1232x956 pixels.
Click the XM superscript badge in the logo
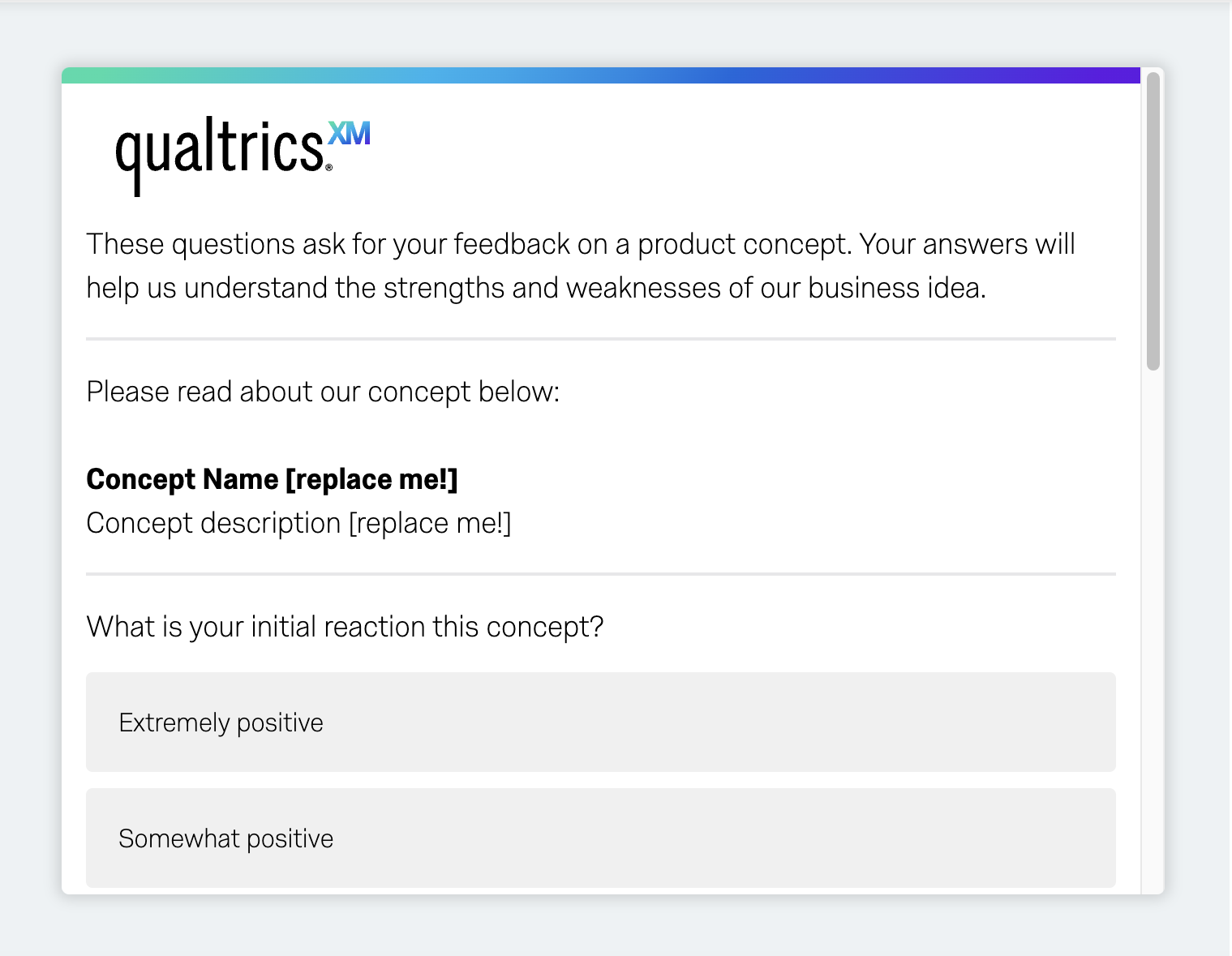click(x=350, y=133)
